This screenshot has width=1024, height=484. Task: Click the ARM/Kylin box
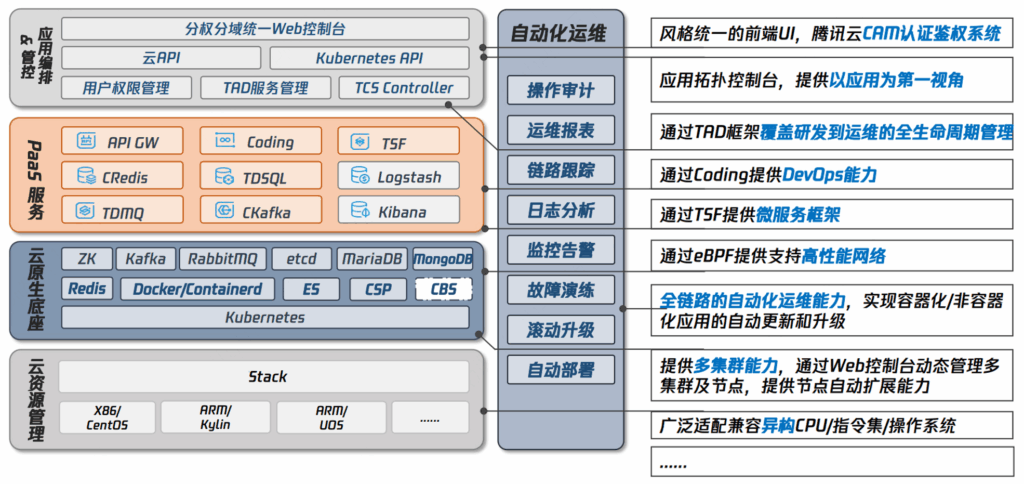[216, 417]
